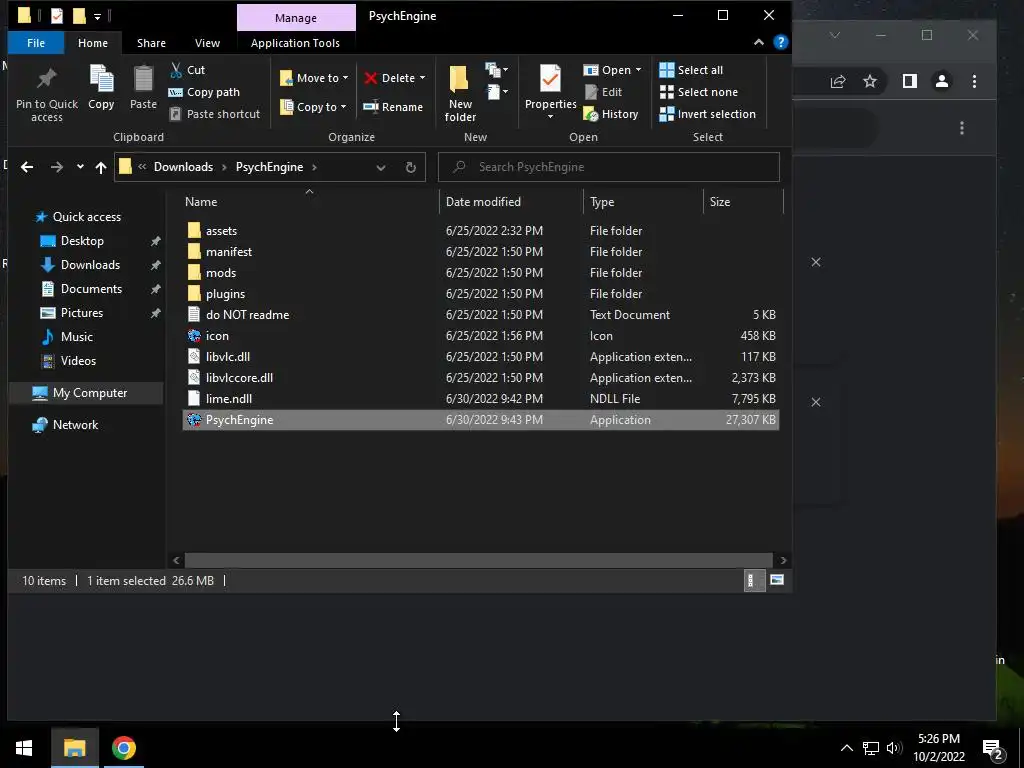The image size is (1024, 768).
Task: Create a New folder
Action: (x=460, y=93)
